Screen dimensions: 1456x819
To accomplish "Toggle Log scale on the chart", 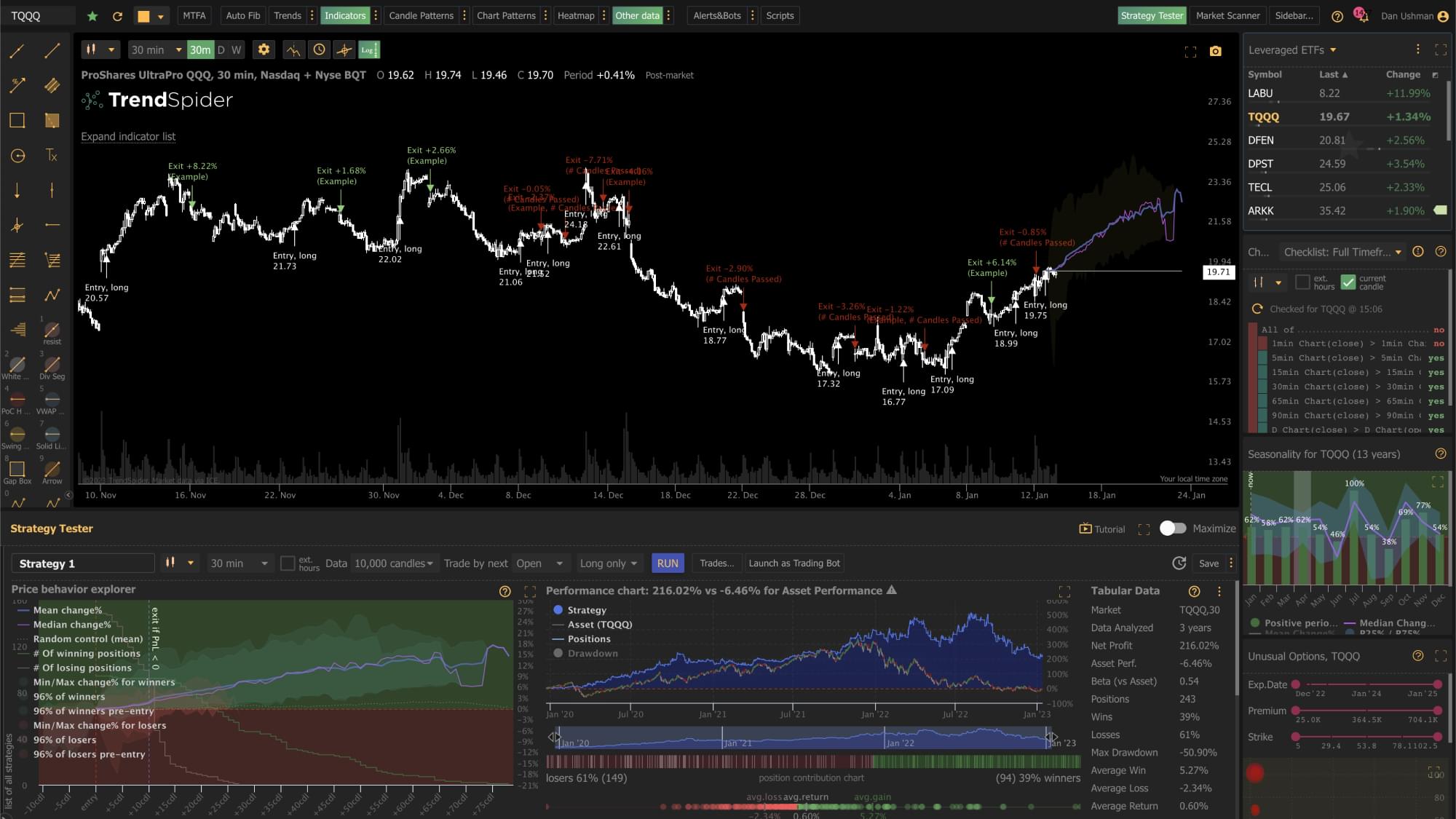I will click(x=369, y=50).
